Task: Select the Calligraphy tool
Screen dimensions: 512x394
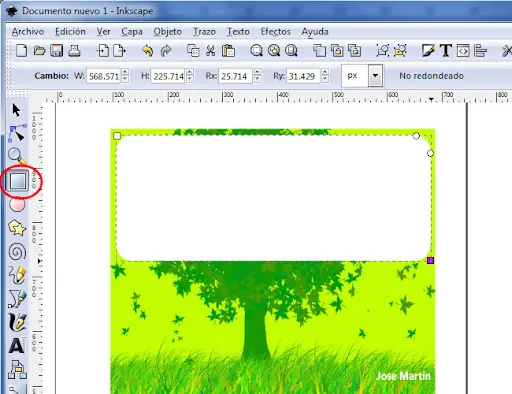Action: (x=17, y=322)
